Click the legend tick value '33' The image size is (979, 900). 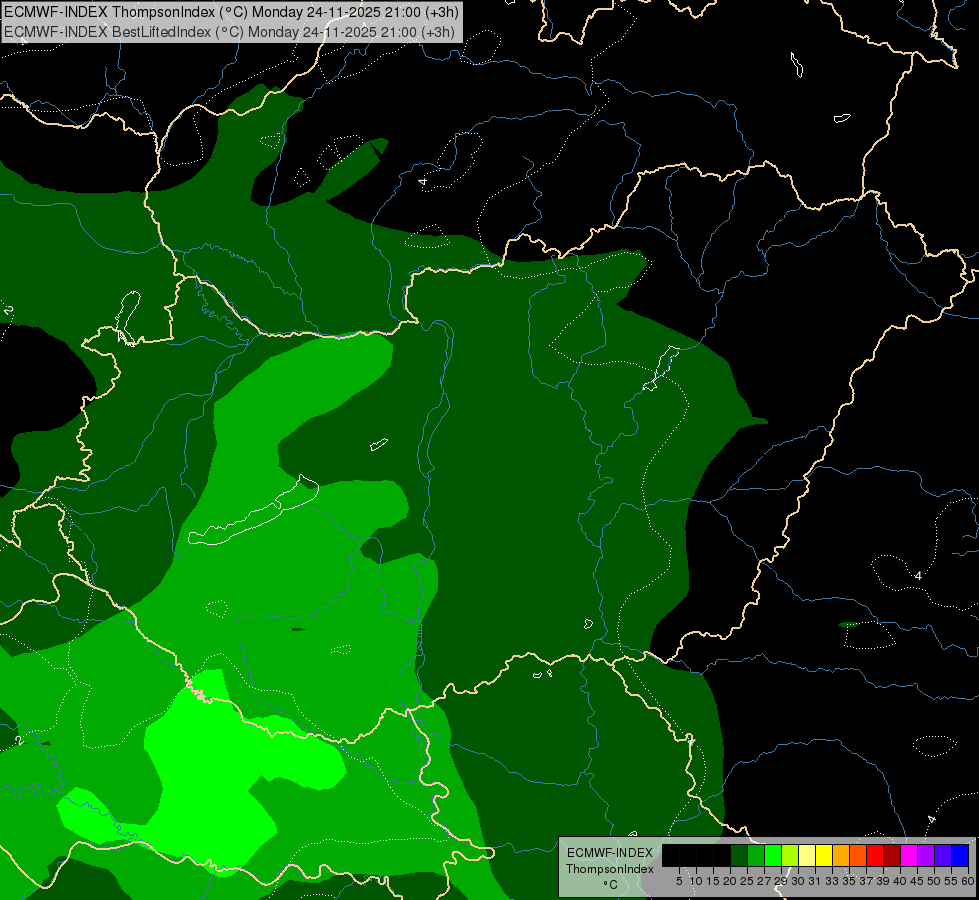pos(832,881)
